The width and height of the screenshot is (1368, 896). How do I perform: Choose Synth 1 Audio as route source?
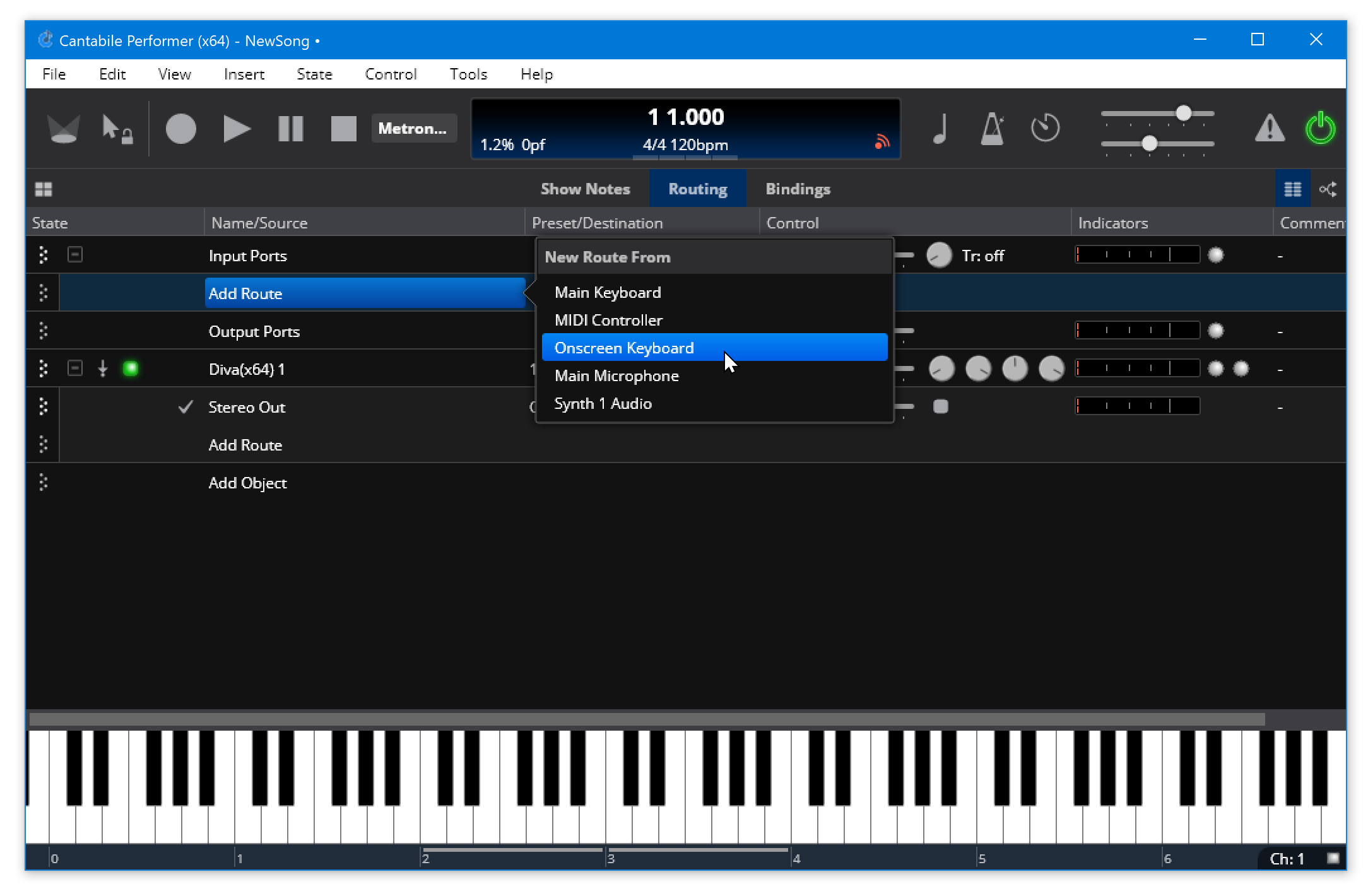(714, 403)
